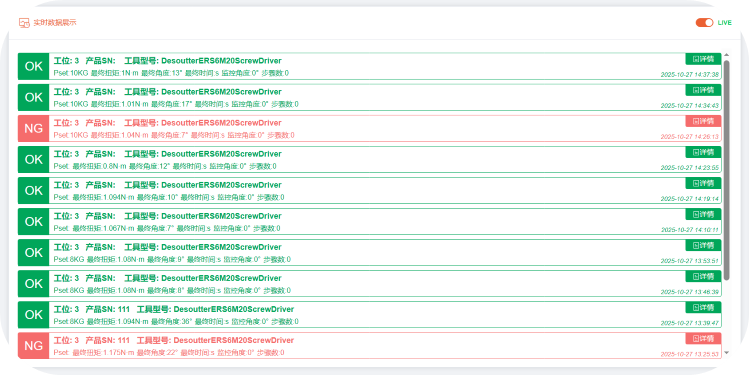Click timestamp 2025-10-27 14:37:38
This screenshot has width=749, height=375.
(690, 75)
